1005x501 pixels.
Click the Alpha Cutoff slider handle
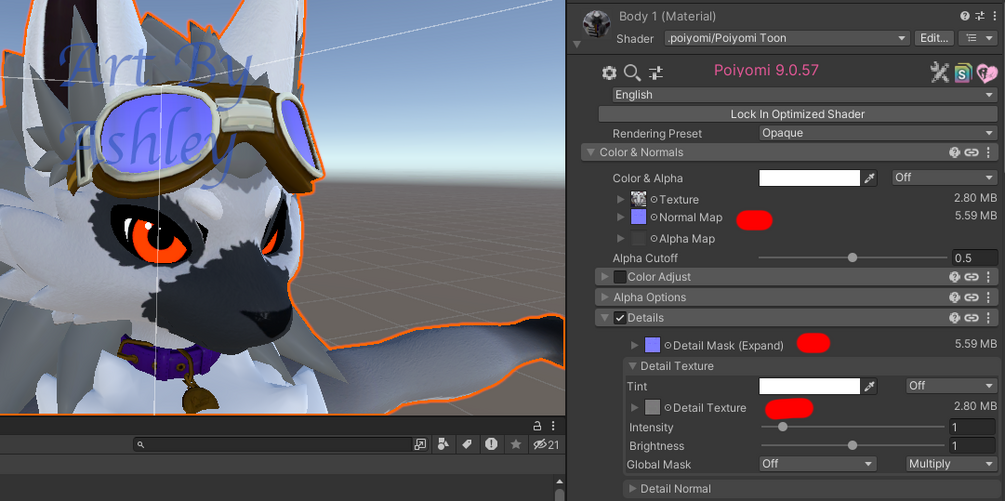click(852, 258)
